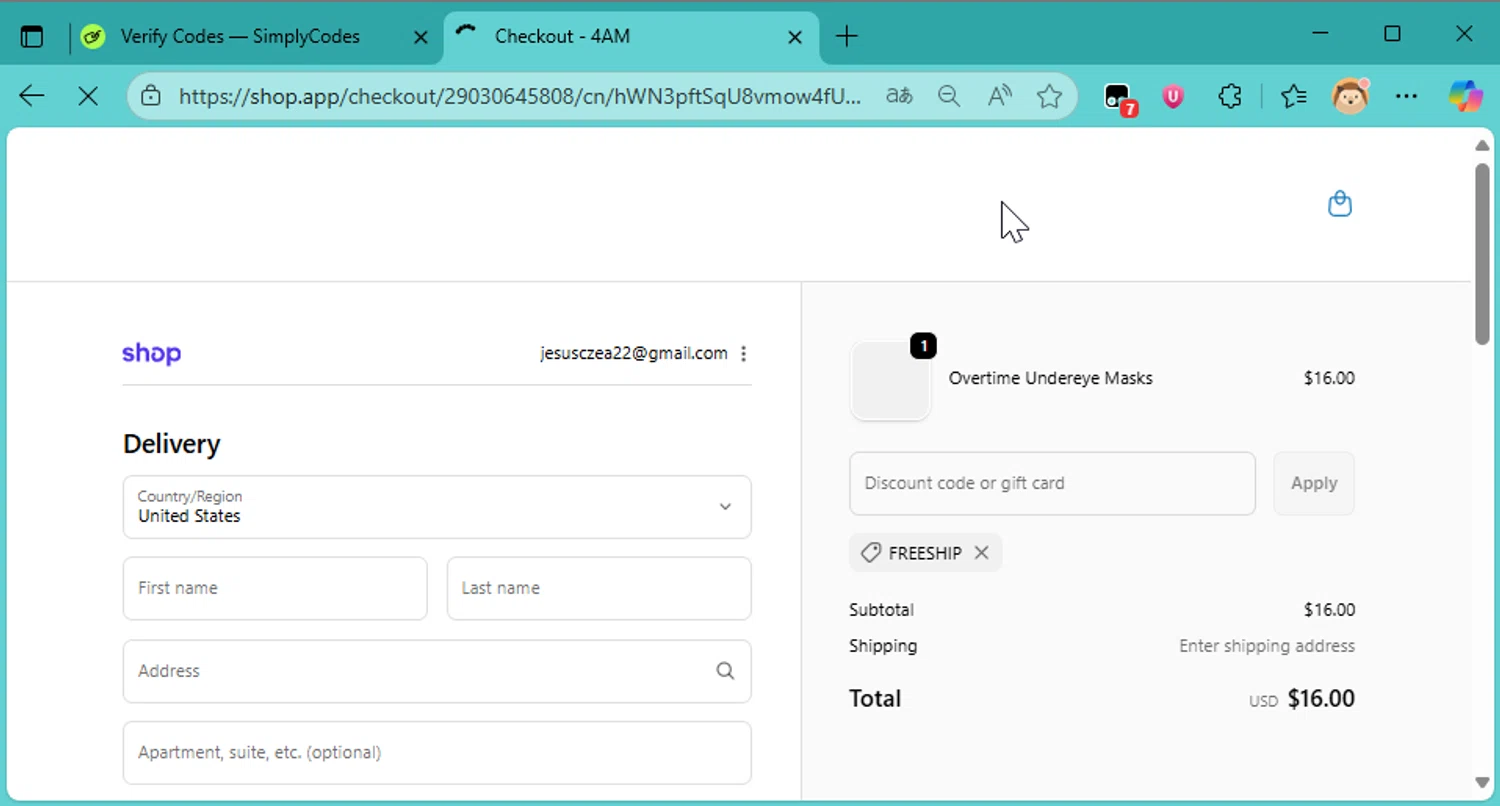Viewport: 1500px width, 806px height.
Task: Click the page vertical scrollbar thumb
Action: point(1482,254)
